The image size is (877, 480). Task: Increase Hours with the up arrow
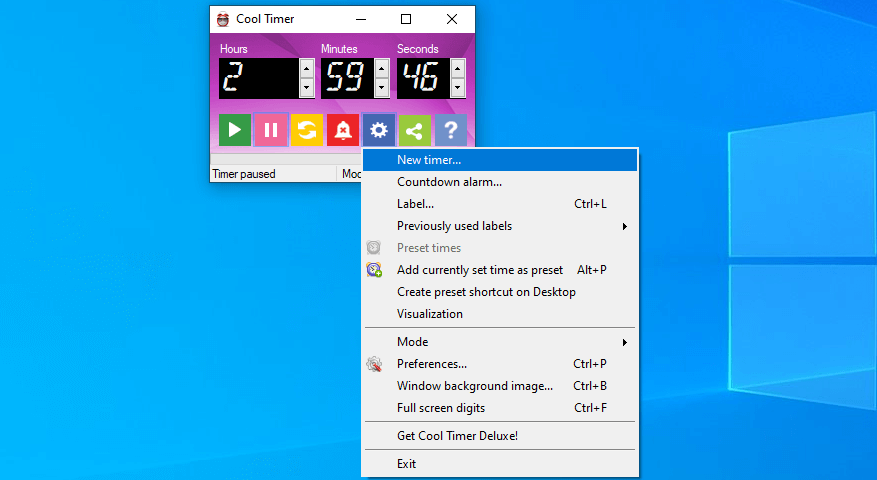(x=307, y=68)
